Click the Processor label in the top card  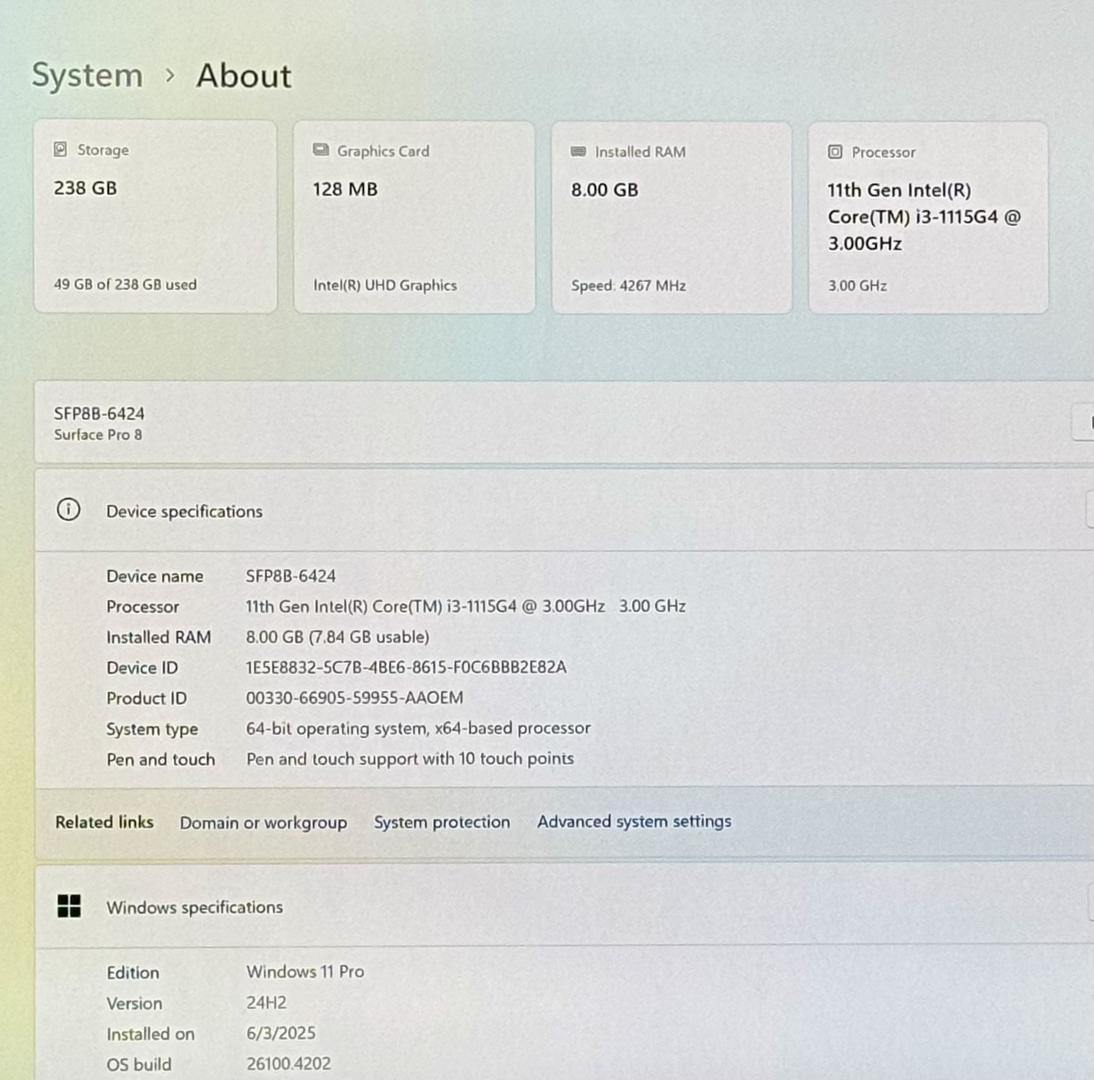pos(883,152)
